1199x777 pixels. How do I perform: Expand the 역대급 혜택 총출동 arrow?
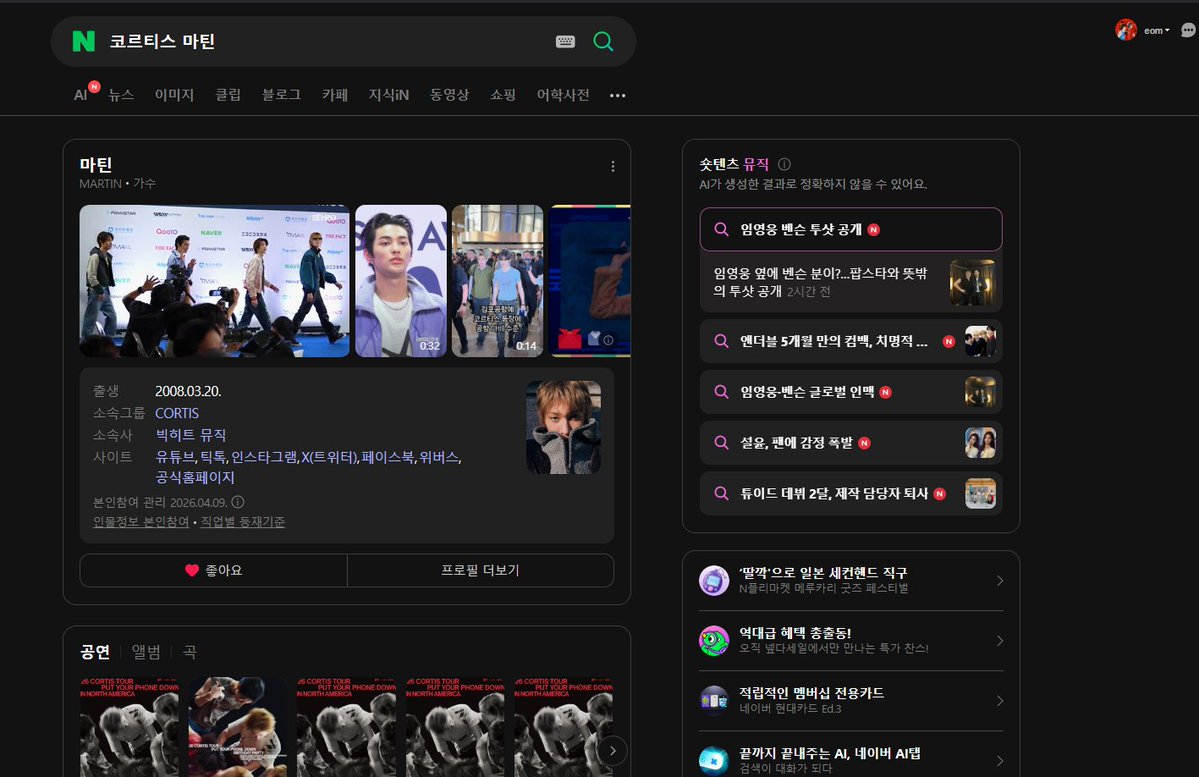(x=999, y=641)
